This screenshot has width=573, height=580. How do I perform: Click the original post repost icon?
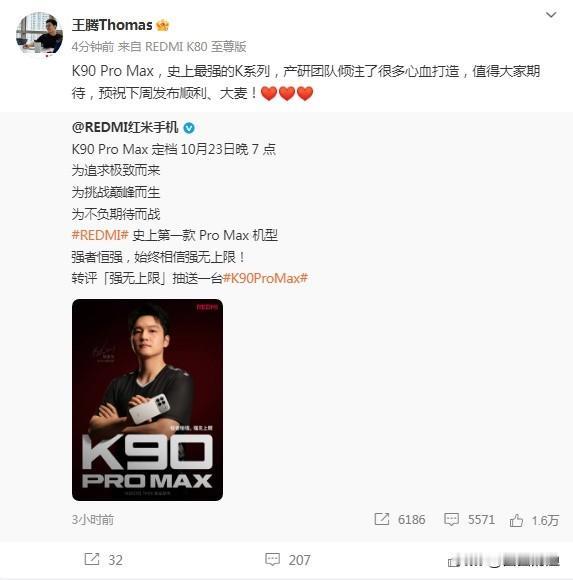(381, 519)
